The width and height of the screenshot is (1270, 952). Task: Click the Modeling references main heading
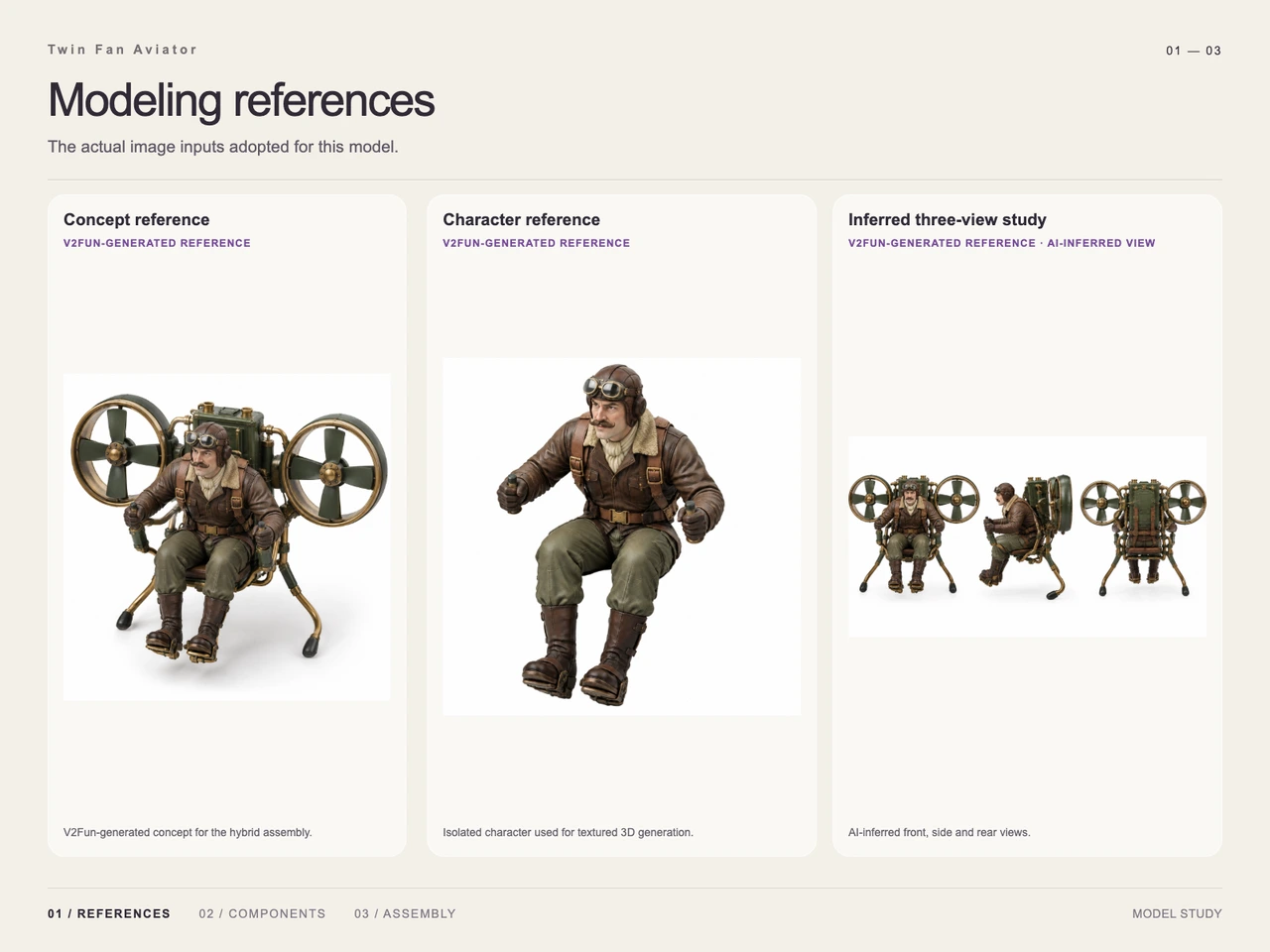tap(241, 100)
